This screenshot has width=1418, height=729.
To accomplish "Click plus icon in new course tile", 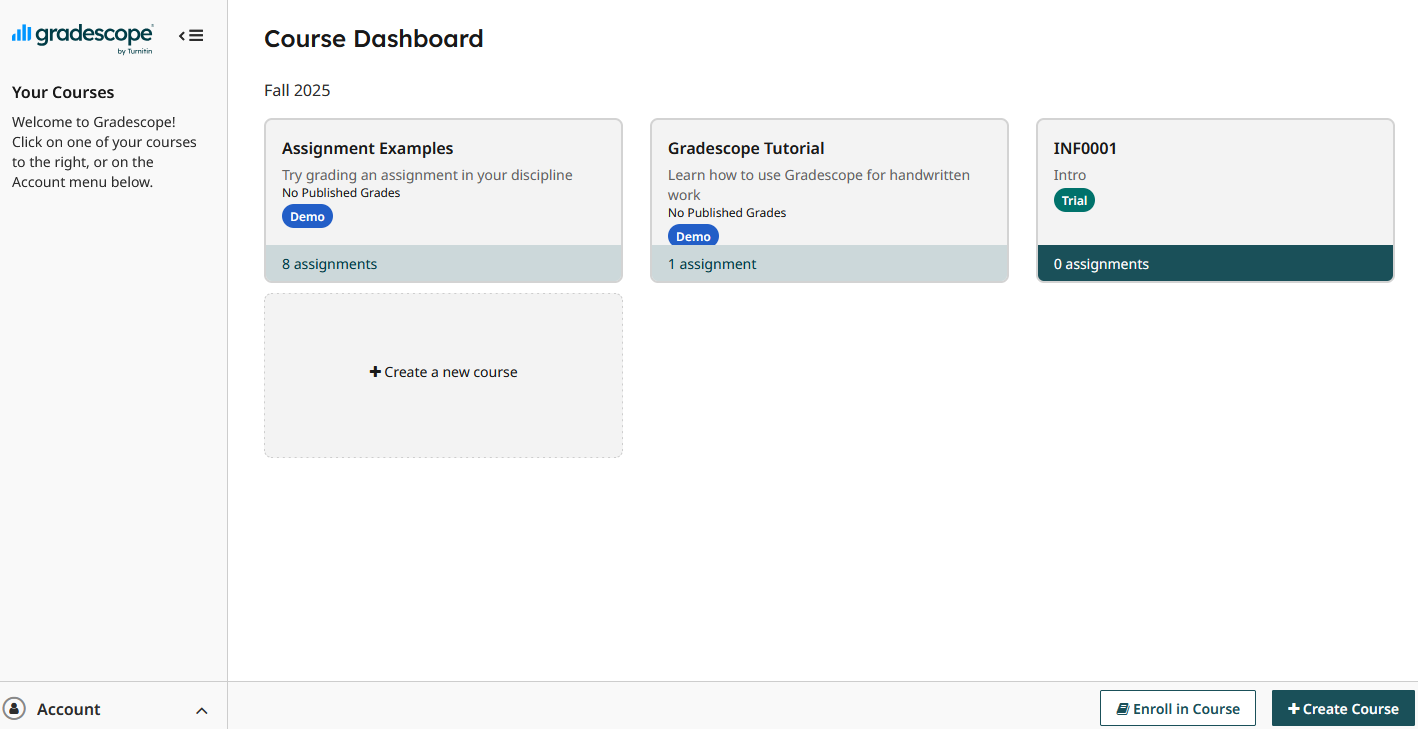I will point(375,372).
